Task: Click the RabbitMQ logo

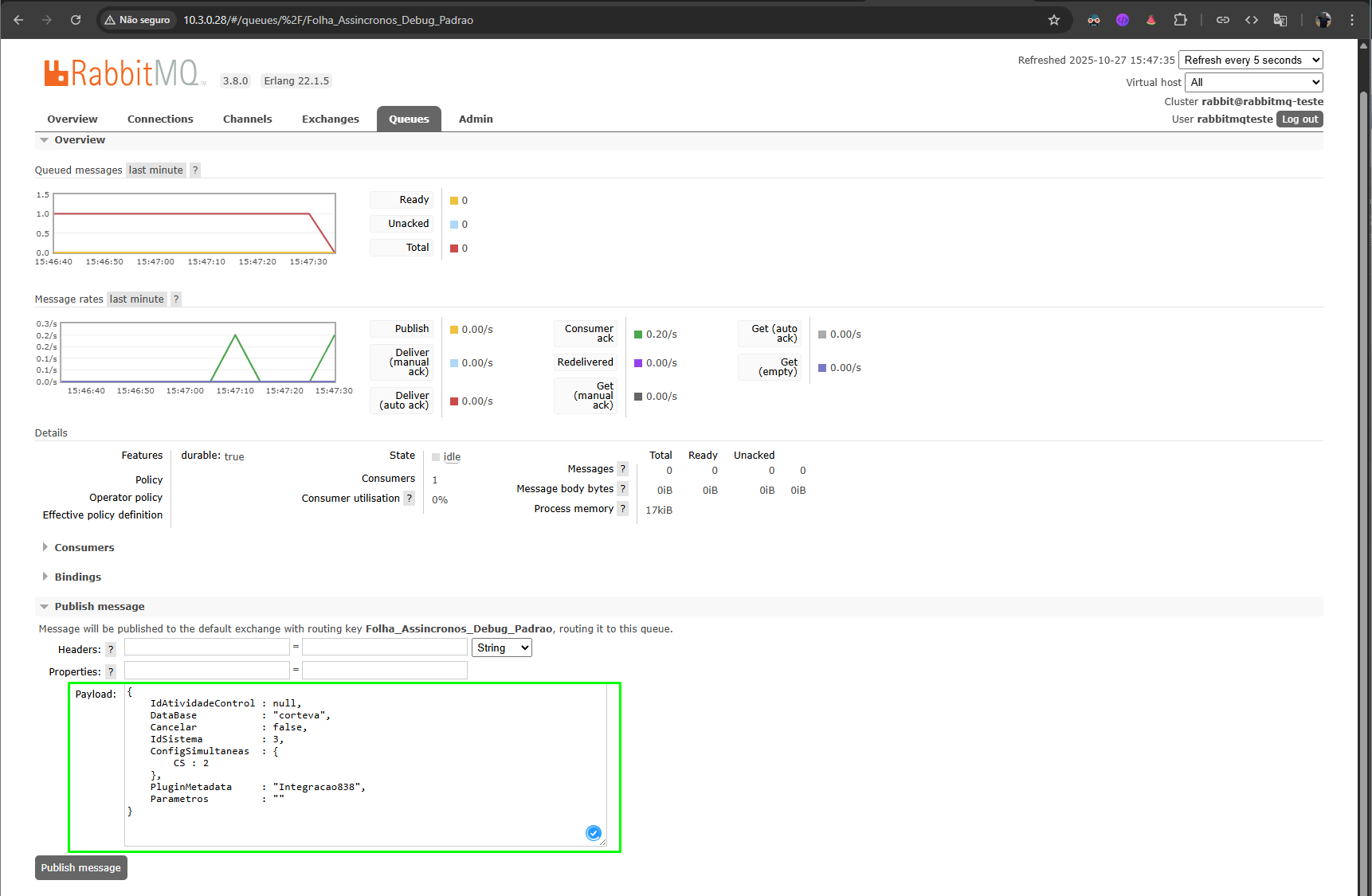Action: click(x=125, y=73)
